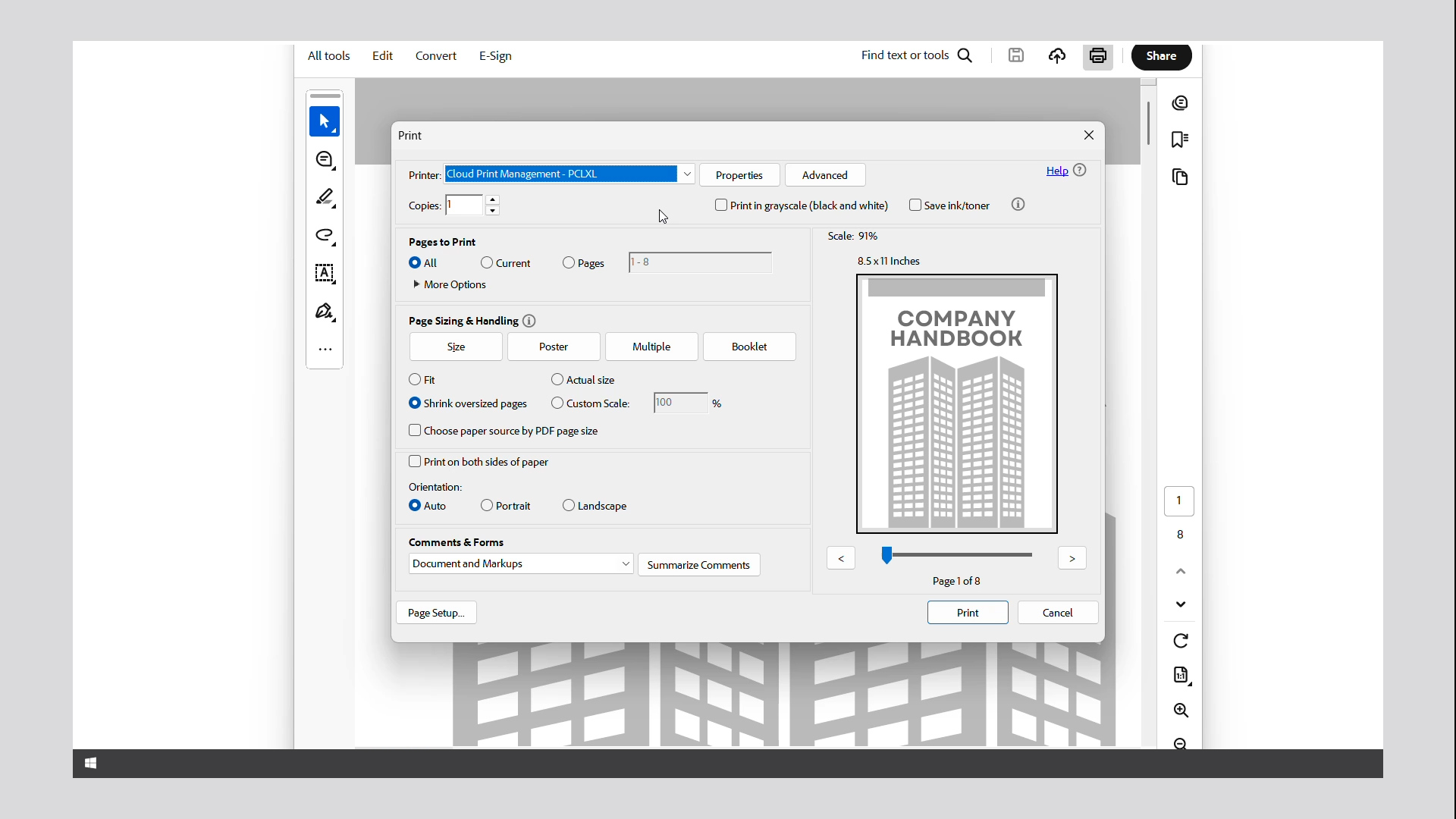The width and height of the screenshot is (1456, 819).
Task: Open the Printer selection dropdown
Action: pos(686,174)
